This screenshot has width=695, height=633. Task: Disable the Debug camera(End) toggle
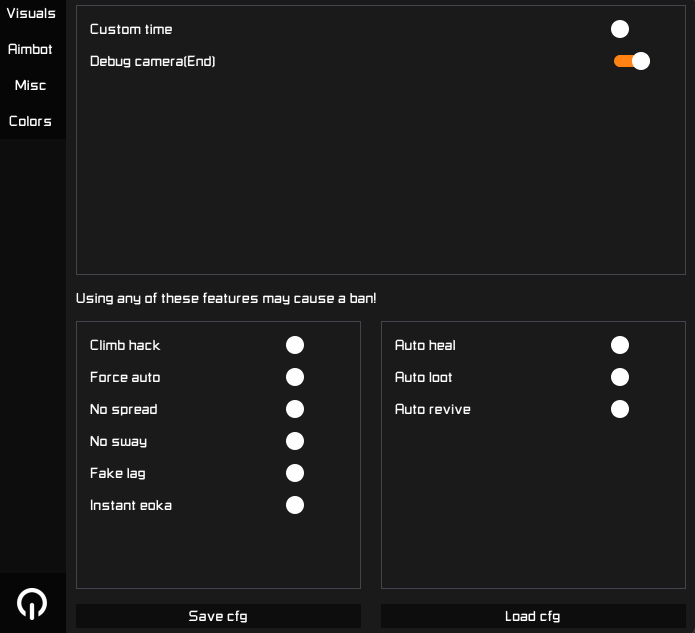coord(631,61)
